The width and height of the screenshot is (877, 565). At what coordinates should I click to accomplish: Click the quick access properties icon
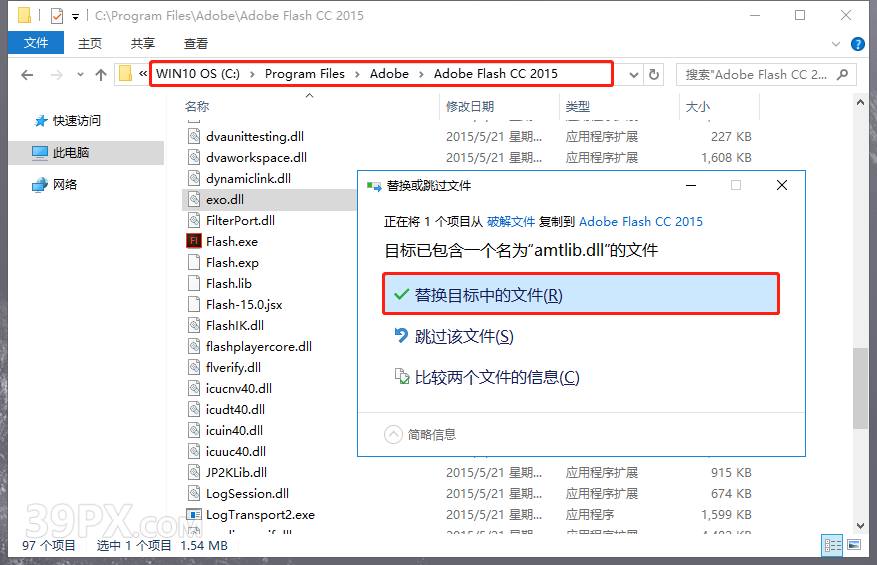(x=56, y=16)
